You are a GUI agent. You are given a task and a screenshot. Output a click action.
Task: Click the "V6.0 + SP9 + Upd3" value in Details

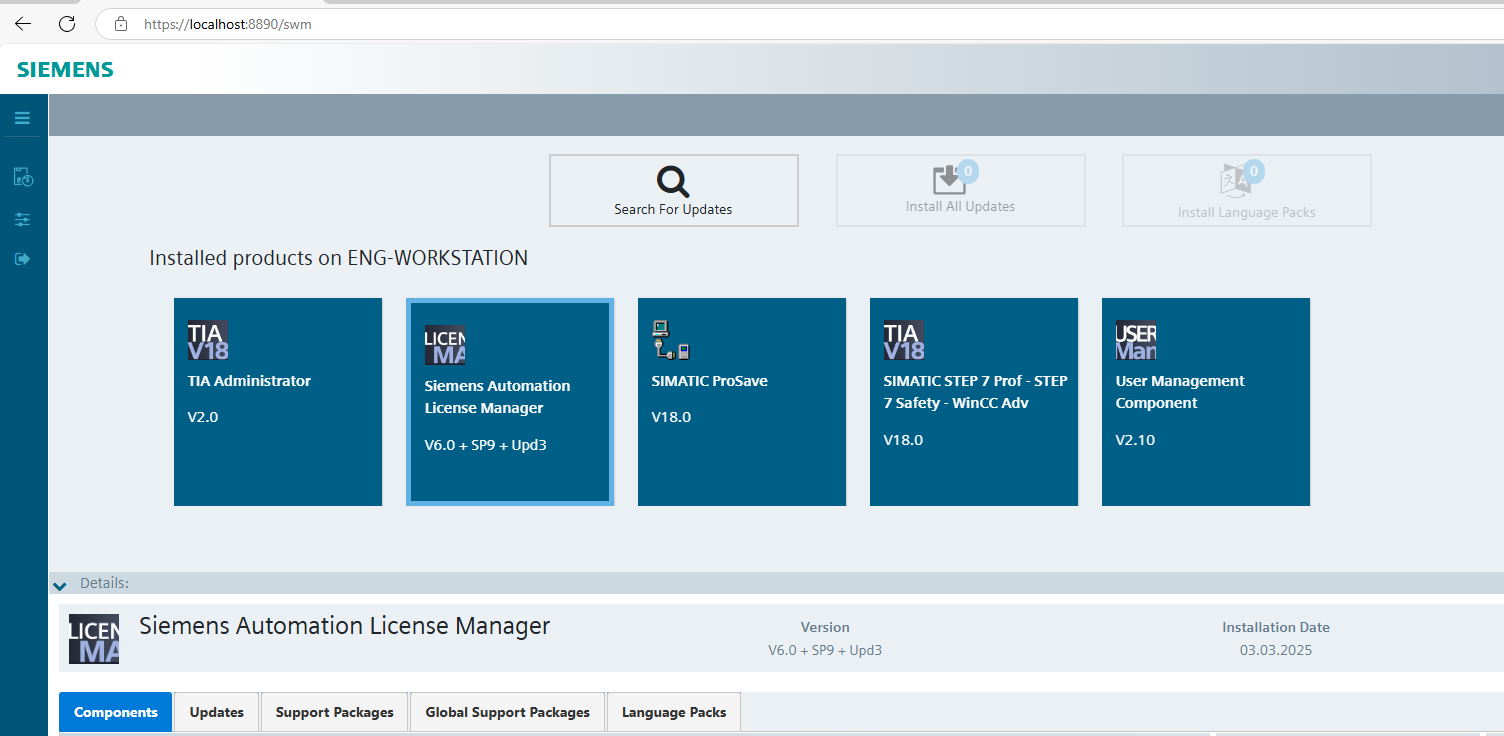(825, 650)
